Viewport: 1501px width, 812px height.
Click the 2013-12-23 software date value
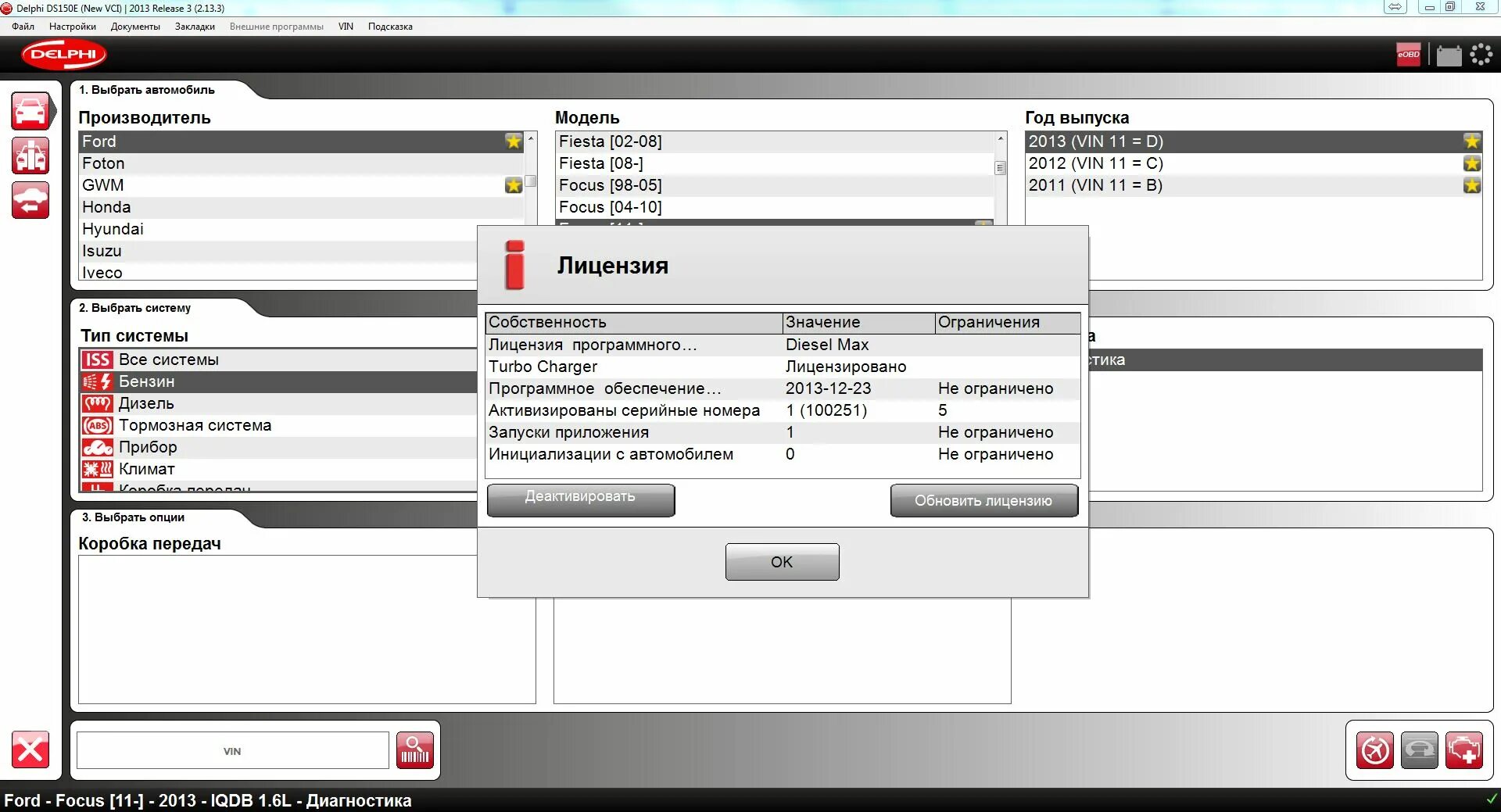[828, 388]
